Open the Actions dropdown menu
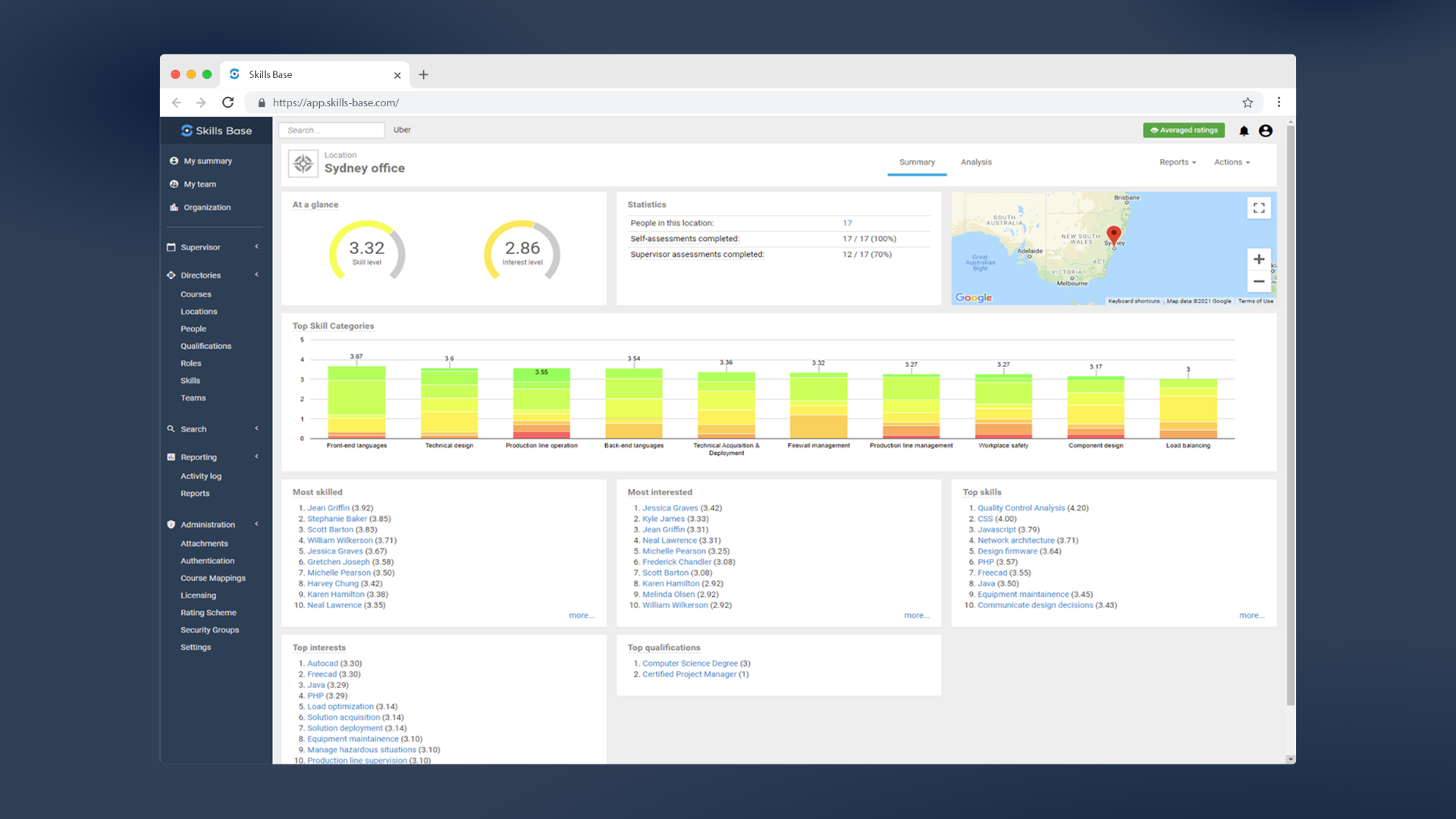Image resolution: width=1456 pixels, height=819 pixels. click(x=1232, y=162)
